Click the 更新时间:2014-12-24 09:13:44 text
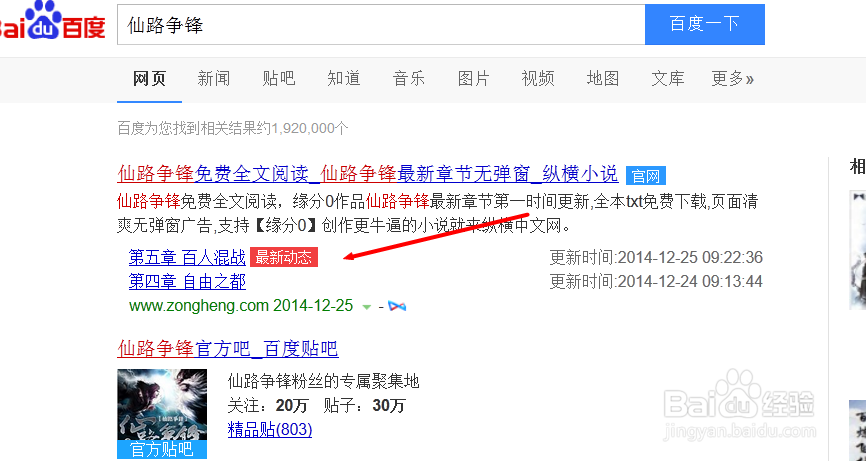866x461 pixels. click(x=656, y=282)
